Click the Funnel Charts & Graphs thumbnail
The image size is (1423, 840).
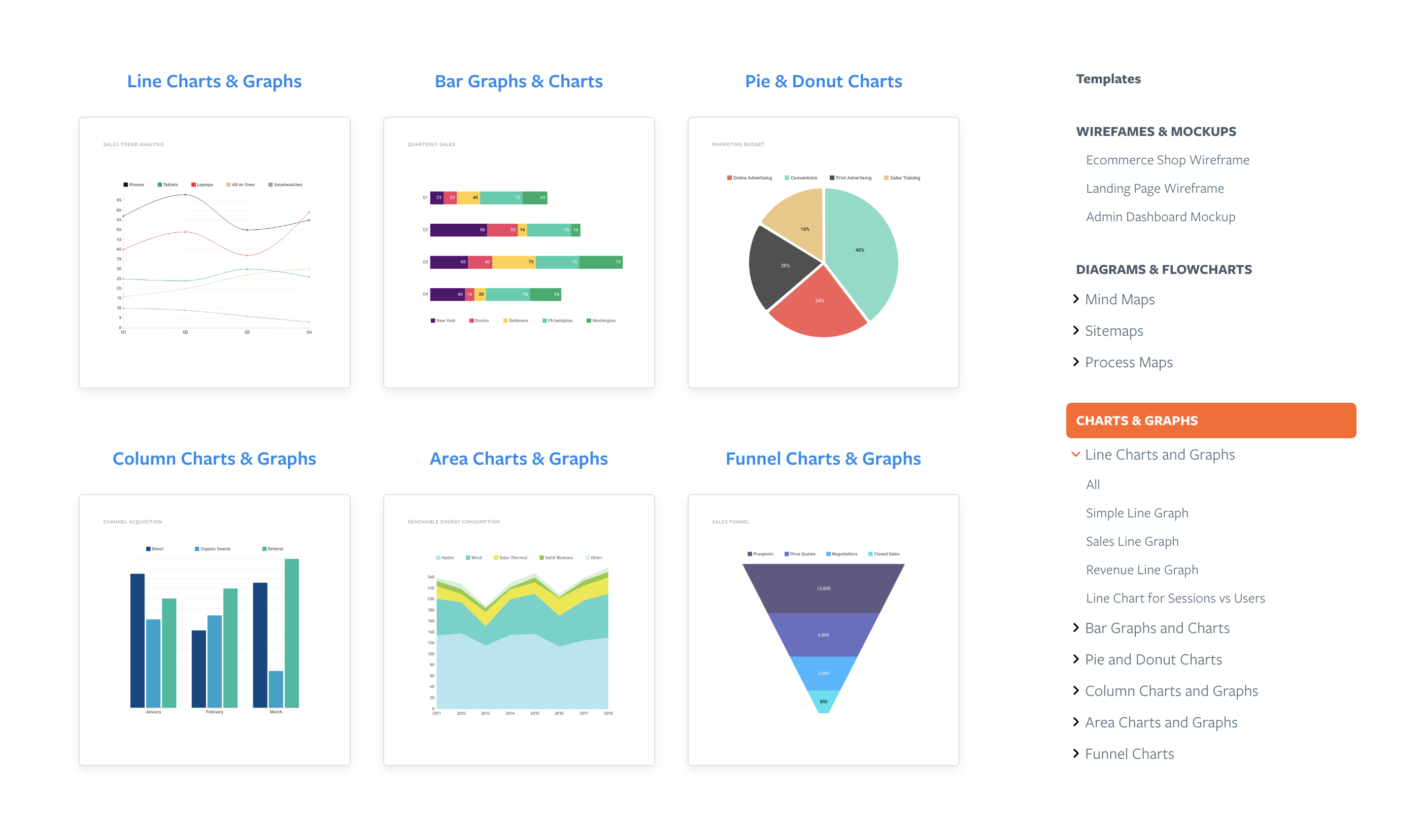tap(823, 630)
